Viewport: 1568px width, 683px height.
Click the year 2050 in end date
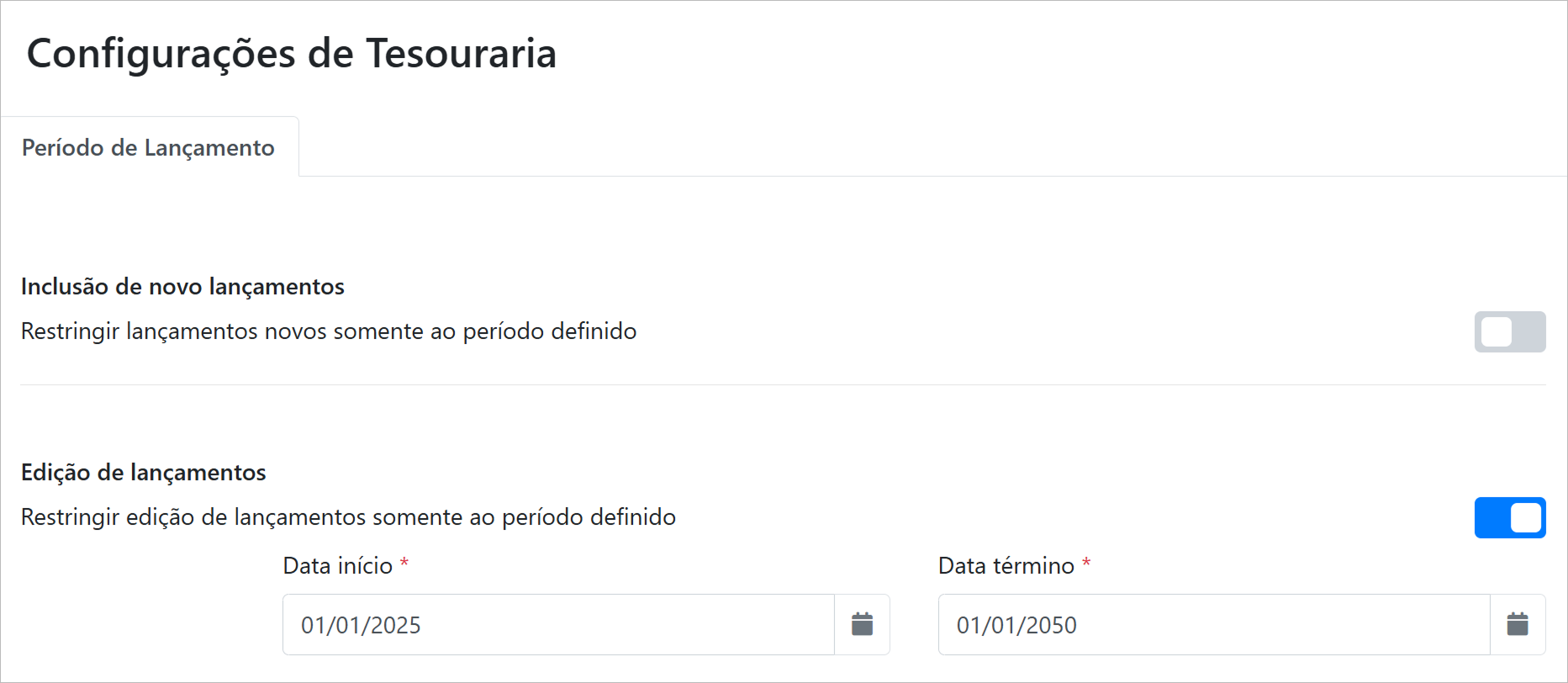tap(1052, 625)
